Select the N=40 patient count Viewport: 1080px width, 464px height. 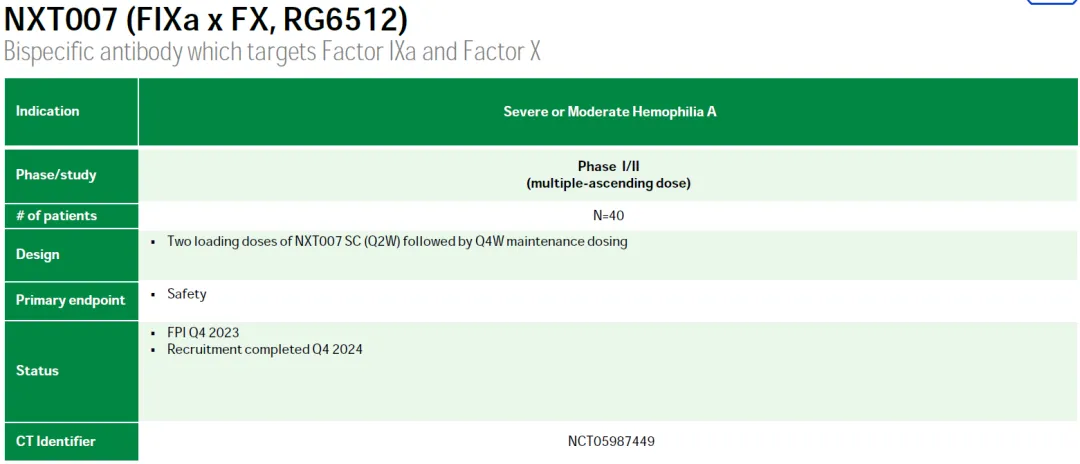coord(608,216)
